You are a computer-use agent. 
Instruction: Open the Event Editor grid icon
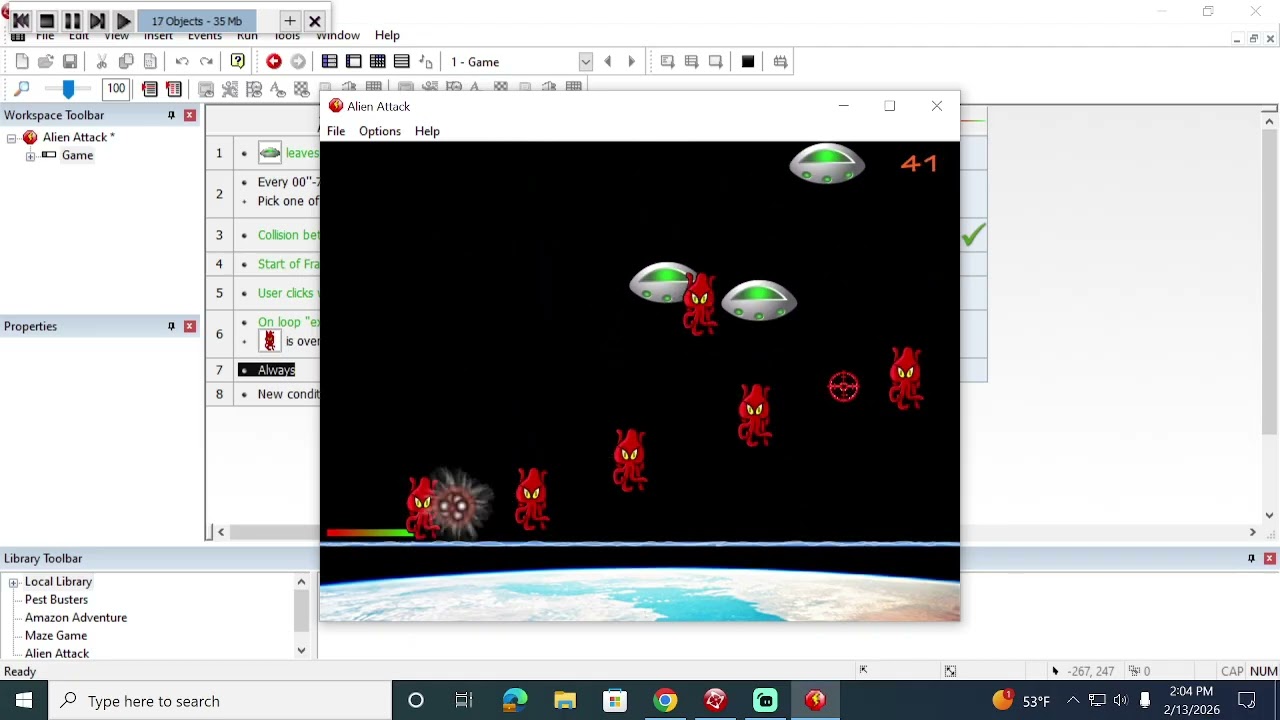pos(378,62)
